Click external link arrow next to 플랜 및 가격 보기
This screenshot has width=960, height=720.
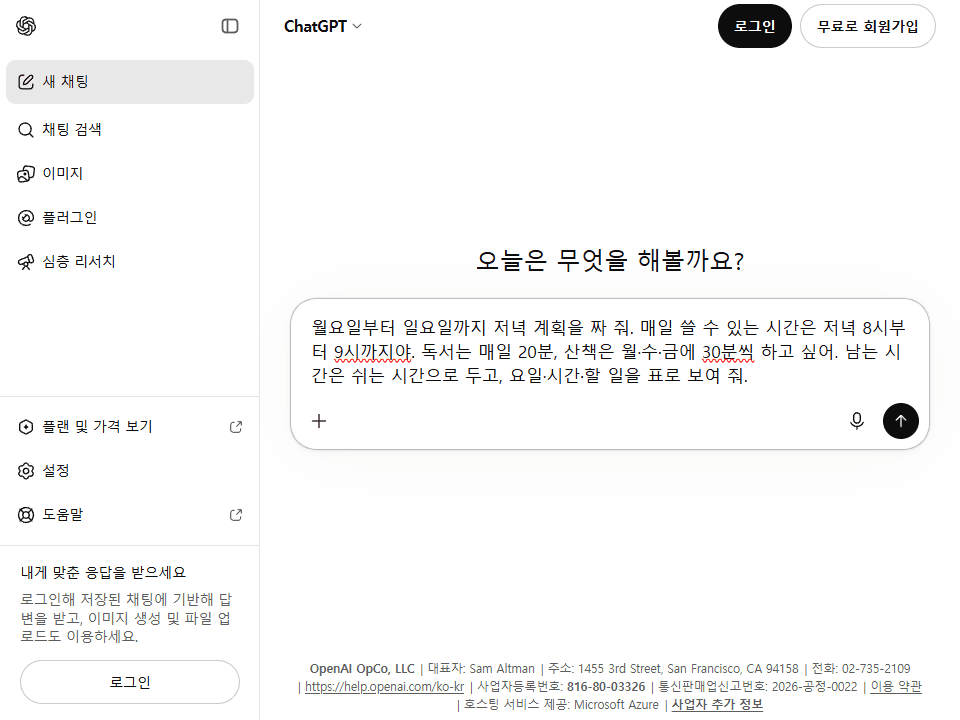tap(236, 427)
